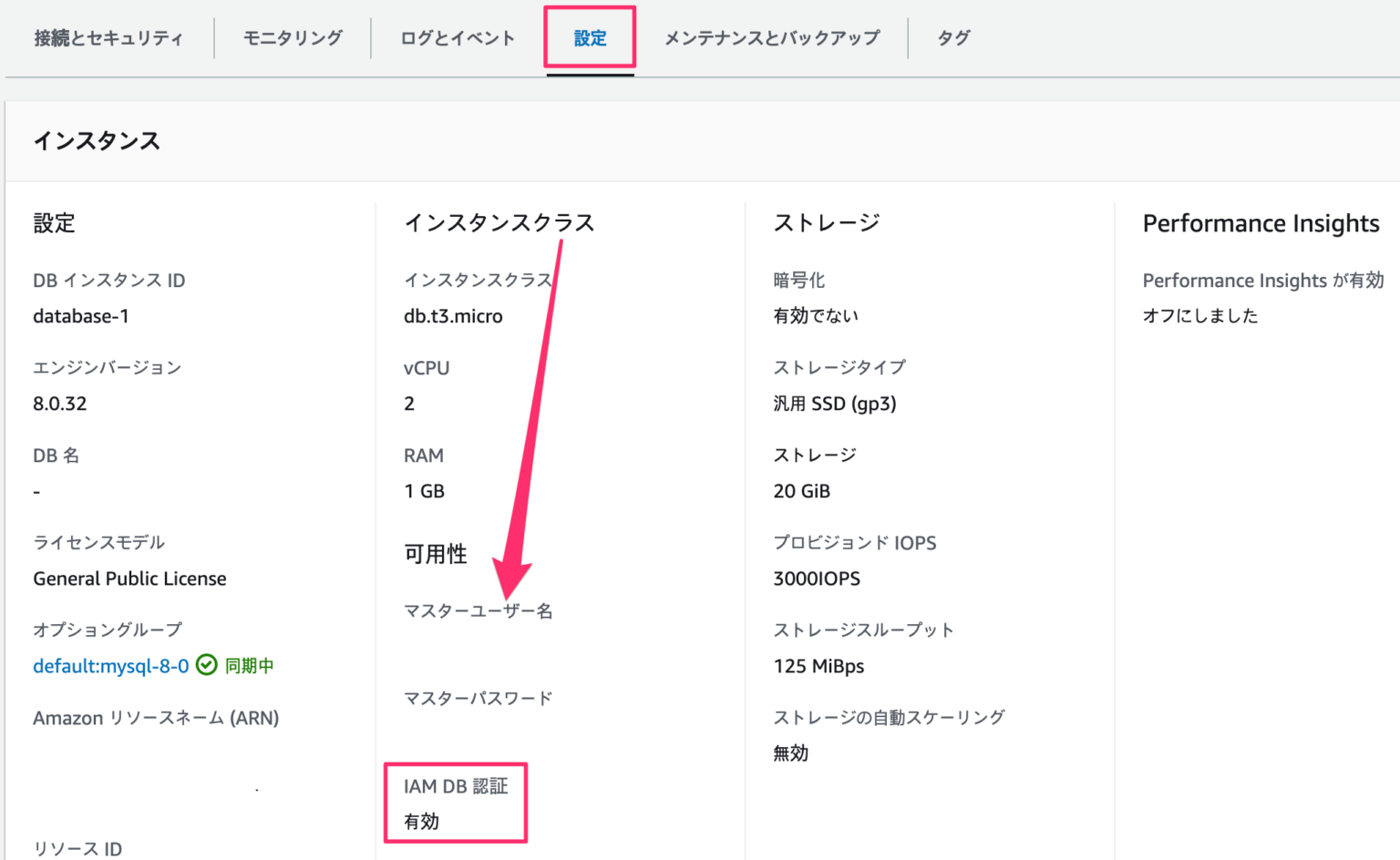The image size is (1400, 860).
Task: Switch to the タグ tab
Action: (953, 38)
